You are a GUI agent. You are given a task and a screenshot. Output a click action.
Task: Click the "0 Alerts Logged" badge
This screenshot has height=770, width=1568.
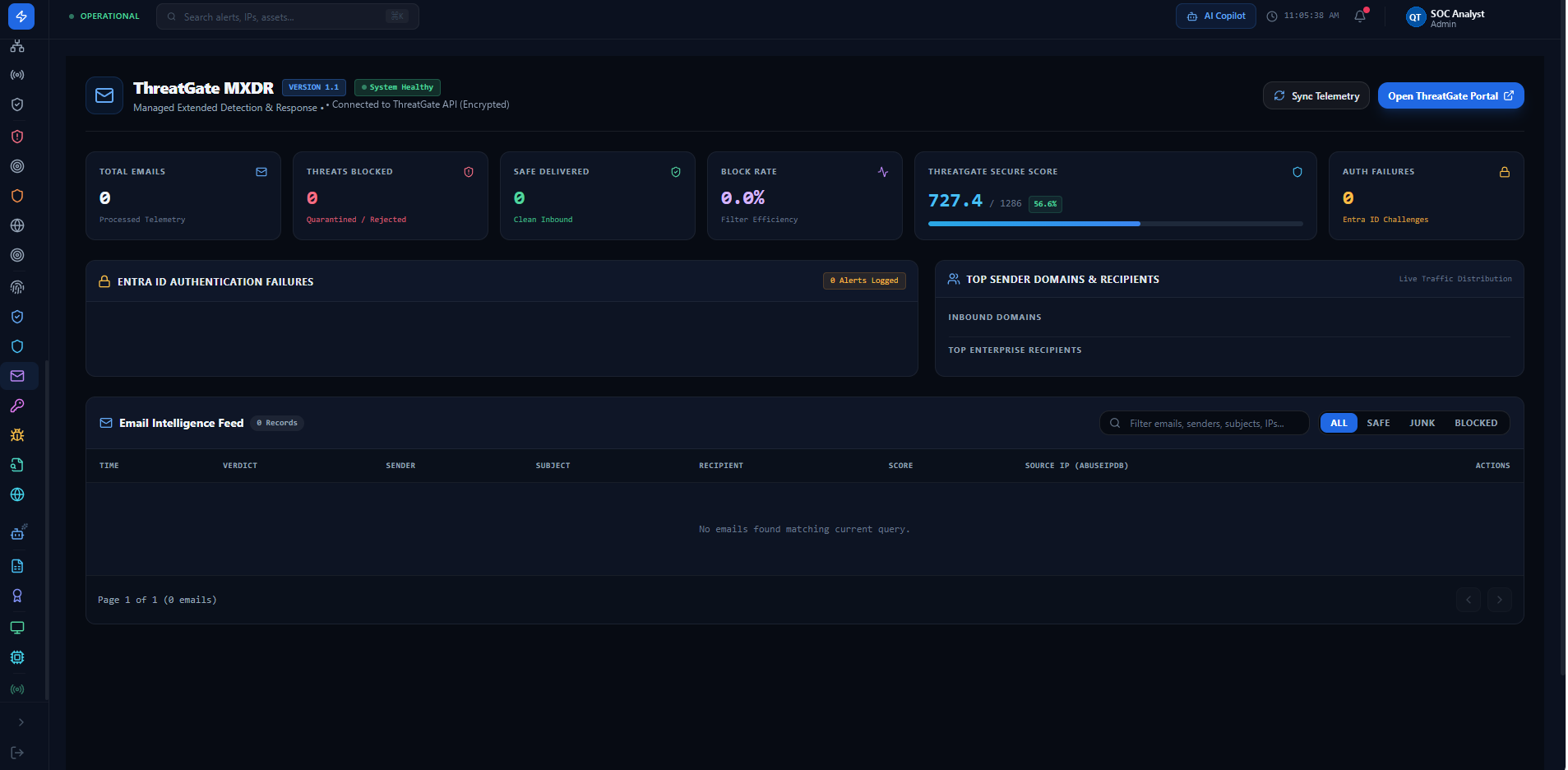click(x=864, y=281)
